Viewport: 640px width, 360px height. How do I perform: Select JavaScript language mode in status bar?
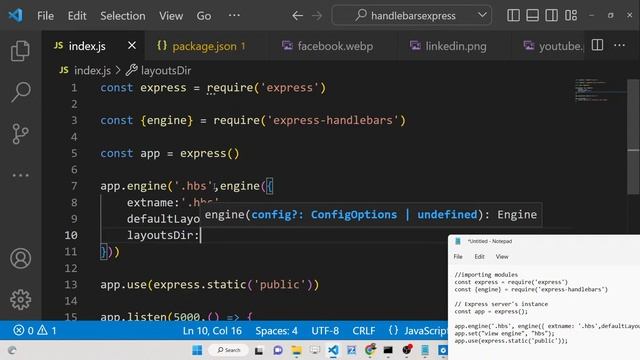426,331
